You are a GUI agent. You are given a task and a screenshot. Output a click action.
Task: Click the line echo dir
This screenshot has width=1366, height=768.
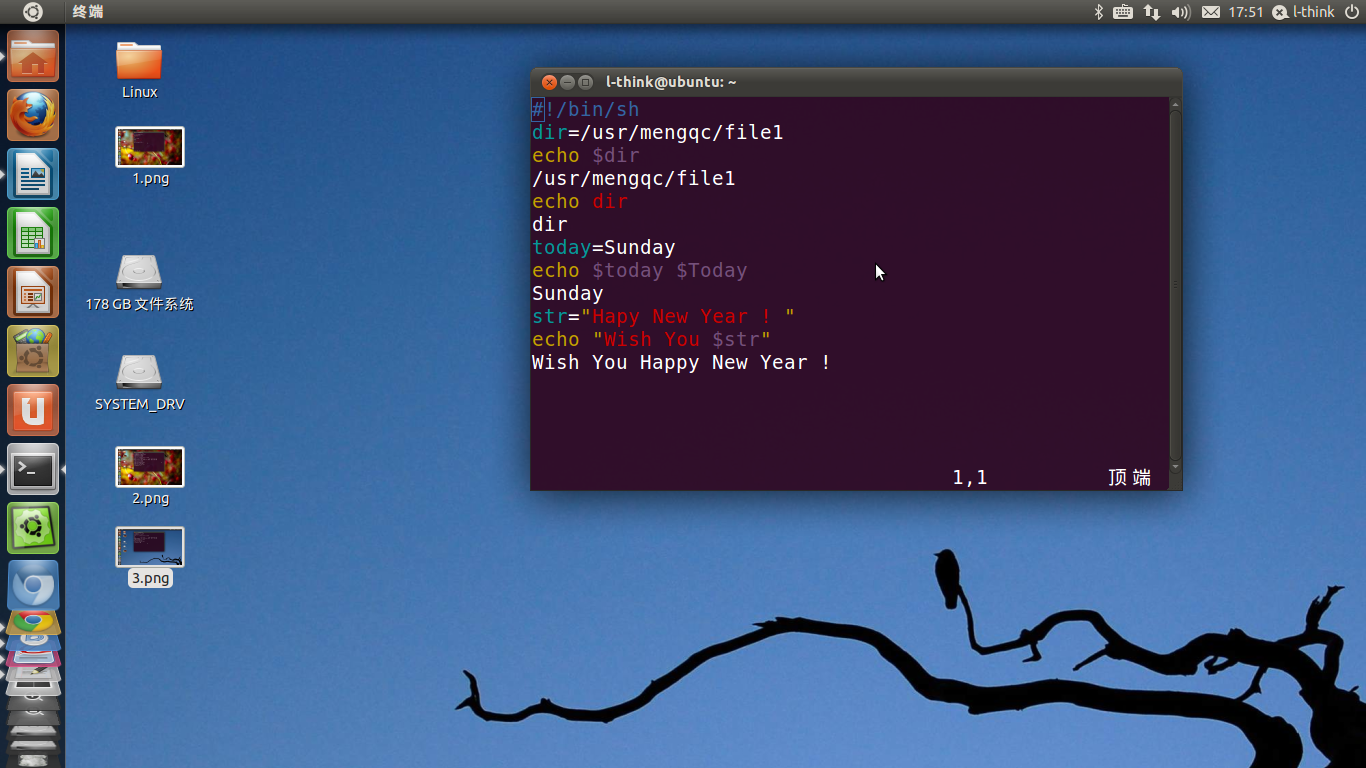579,201
